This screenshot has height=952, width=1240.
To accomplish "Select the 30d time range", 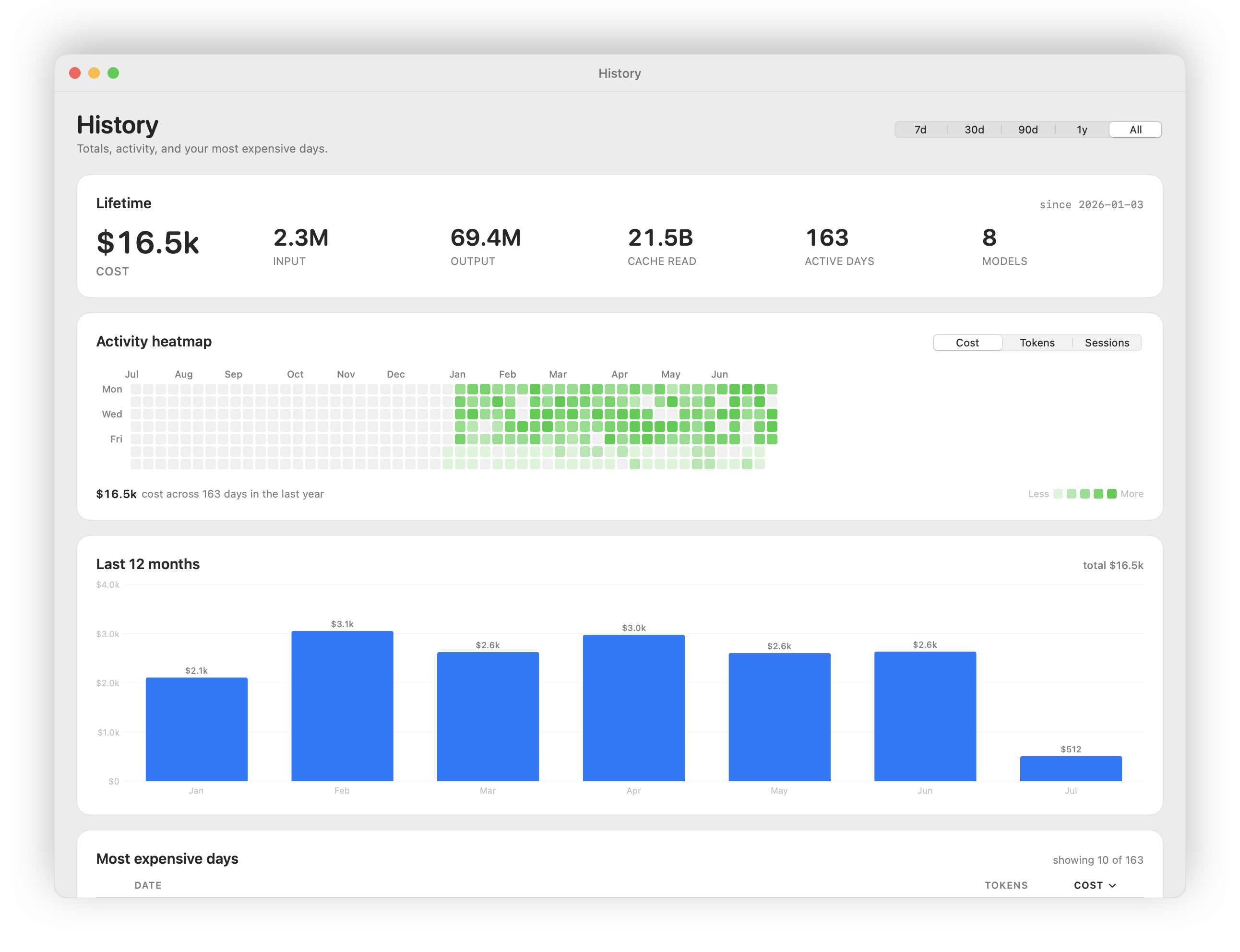I will (974, 130).
